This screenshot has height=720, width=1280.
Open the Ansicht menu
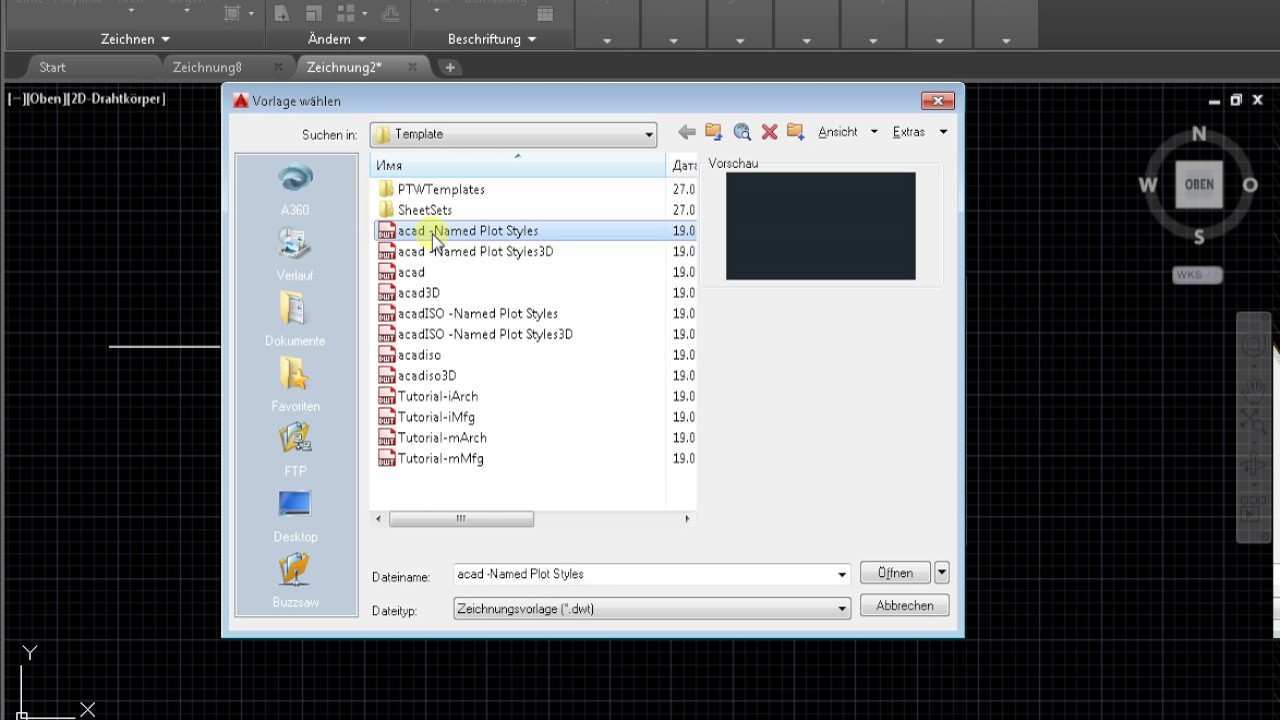tap(846, 132)
